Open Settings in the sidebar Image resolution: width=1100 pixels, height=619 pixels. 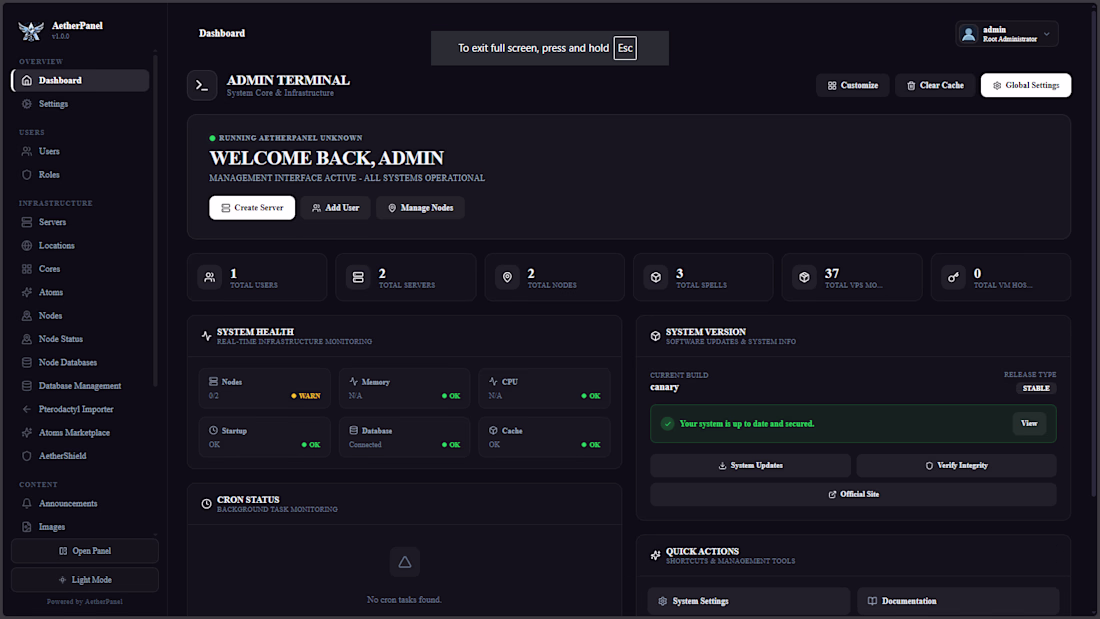[x=80, y=104]
